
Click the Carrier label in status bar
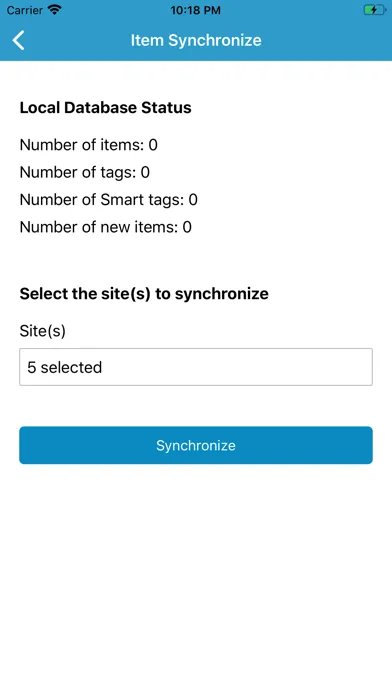pos(25,10)
